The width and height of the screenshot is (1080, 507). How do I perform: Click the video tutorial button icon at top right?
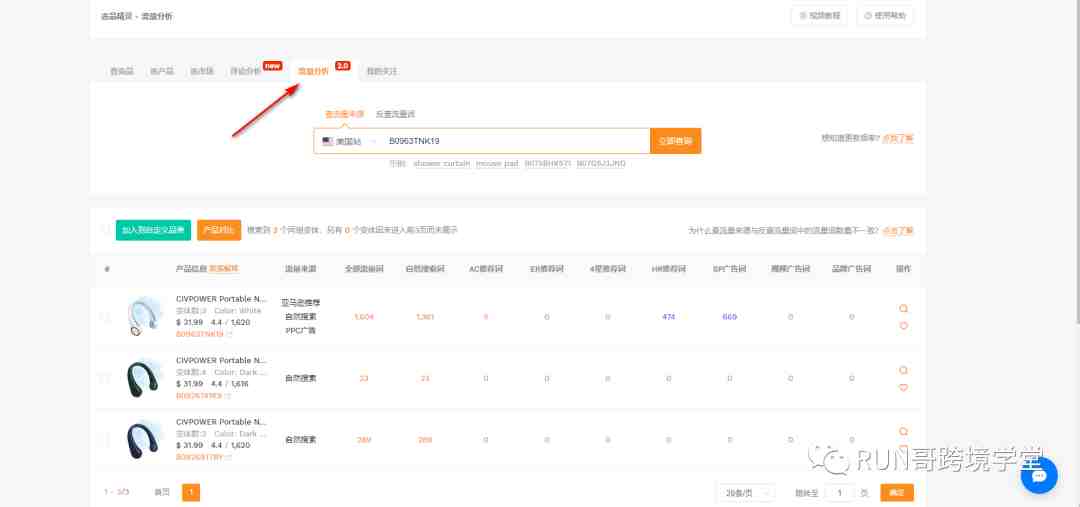pyautogui.click(x=801, y=15)
